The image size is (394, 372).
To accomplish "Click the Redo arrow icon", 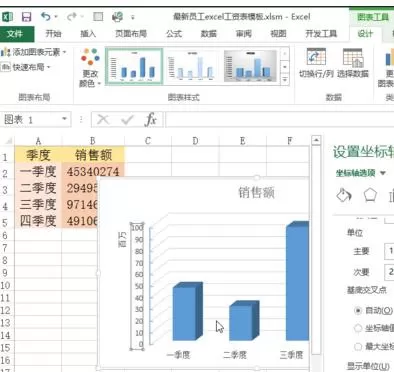I will point(71,16).
